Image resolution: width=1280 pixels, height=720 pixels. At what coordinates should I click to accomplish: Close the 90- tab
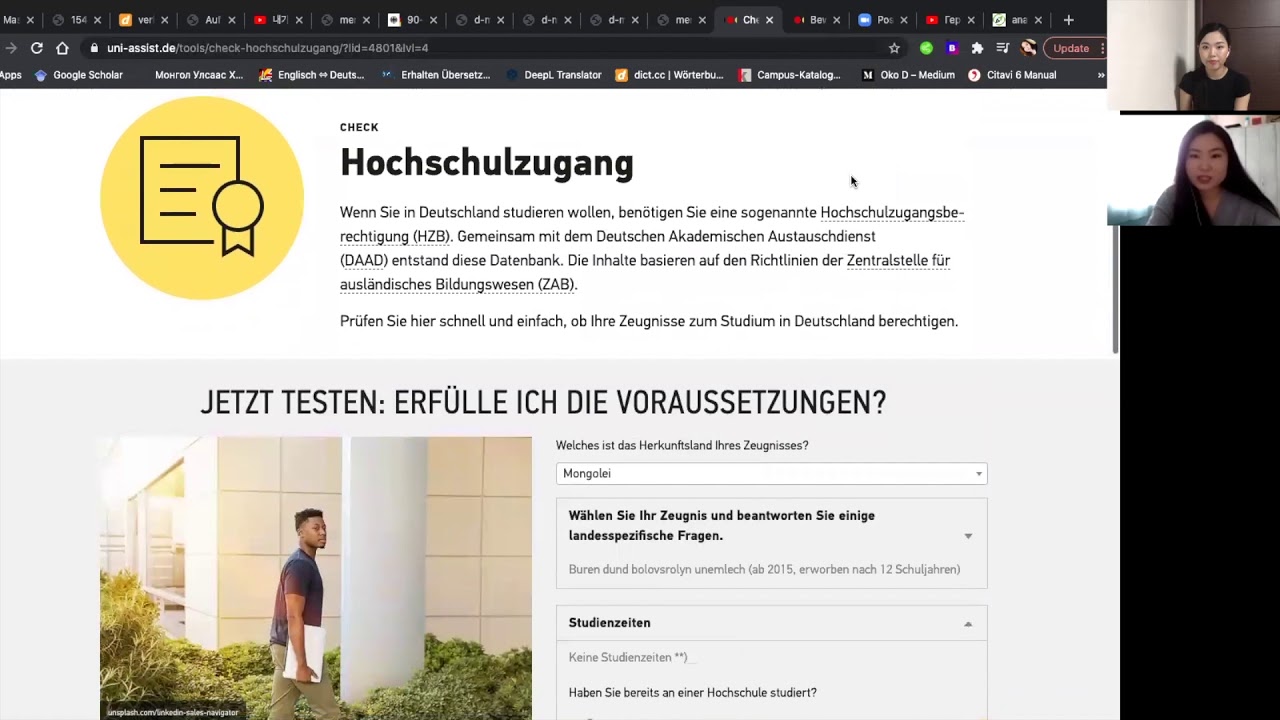[433, 20]
